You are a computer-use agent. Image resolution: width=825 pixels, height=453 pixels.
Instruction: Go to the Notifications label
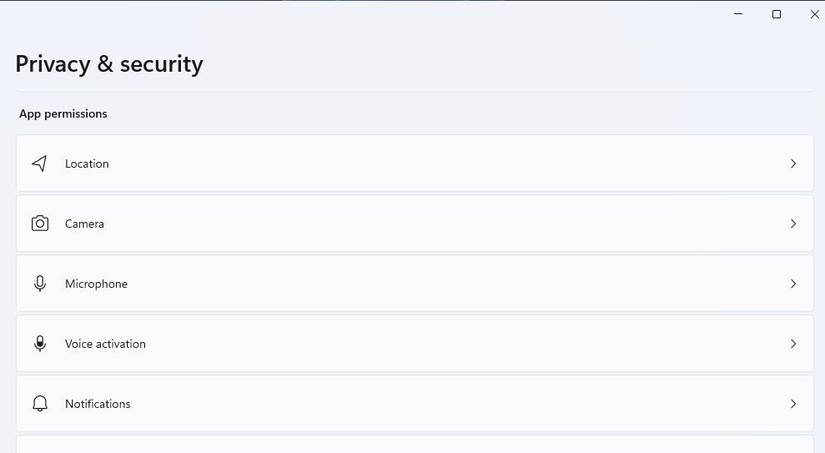(x=97, y=404)
